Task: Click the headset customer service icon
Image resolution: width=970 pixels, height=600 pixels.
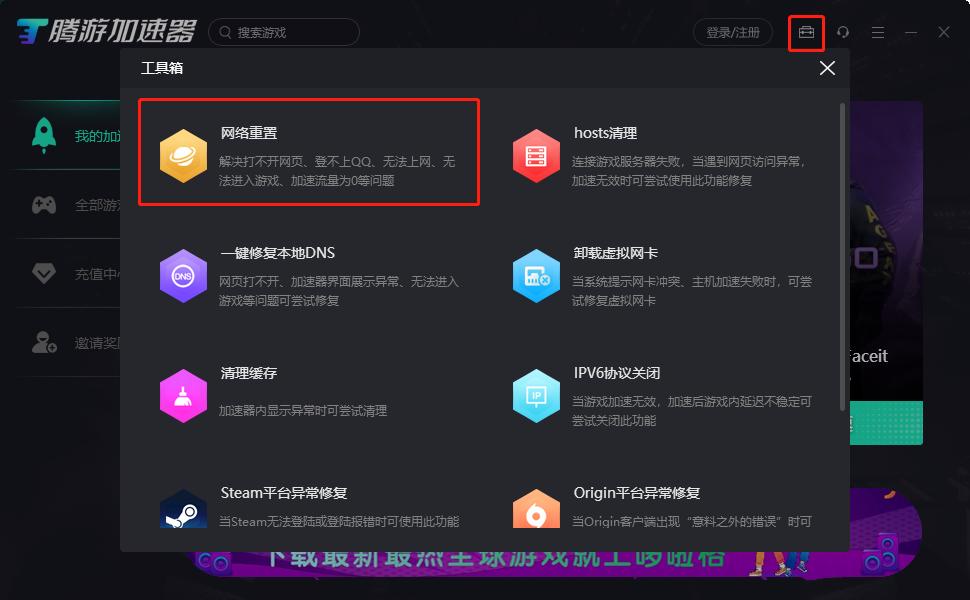Action: tap(842, 31)
